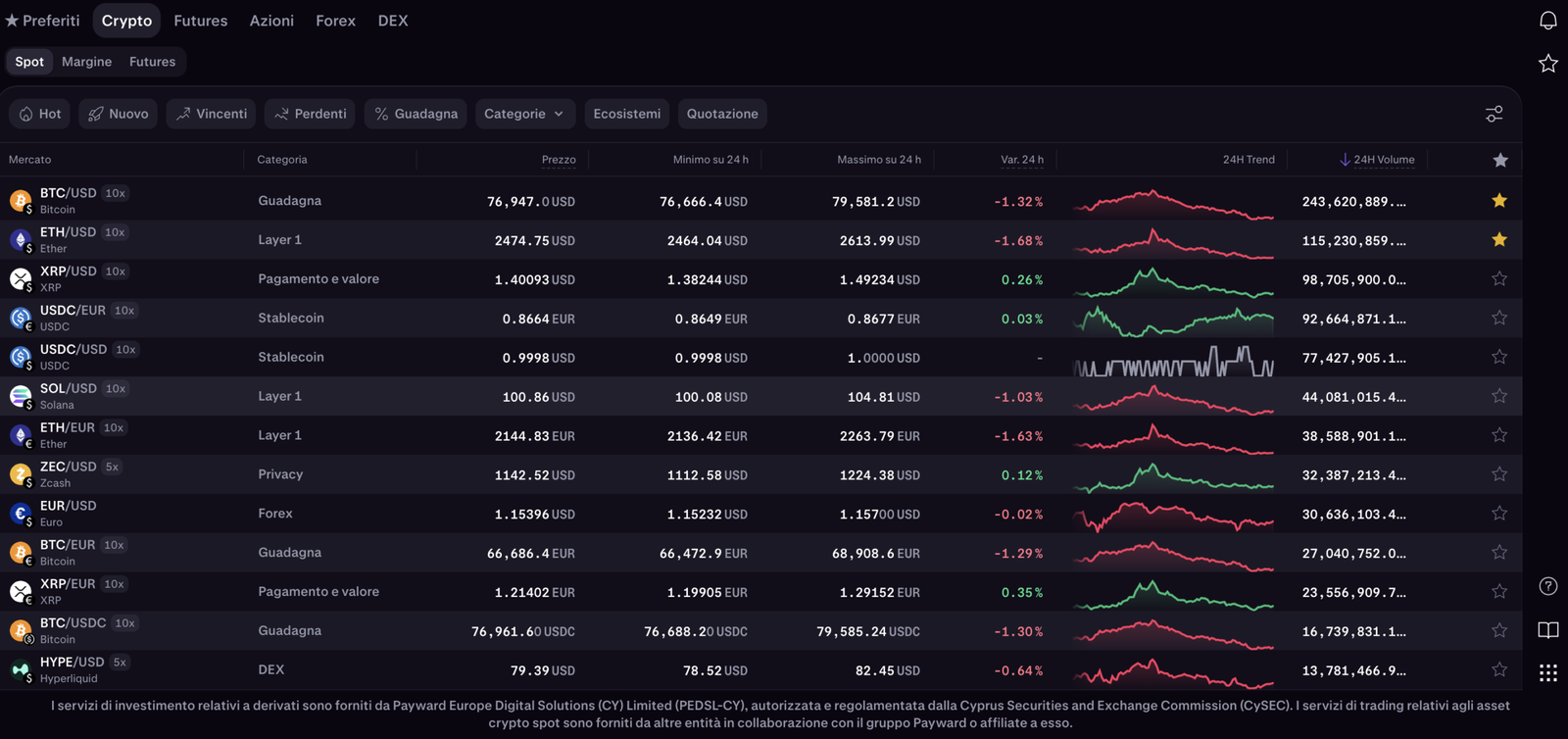The height and width of the screenshot is (739, 1568).
Task: Select the Spot sub-tab
Action: click(29, 62)
